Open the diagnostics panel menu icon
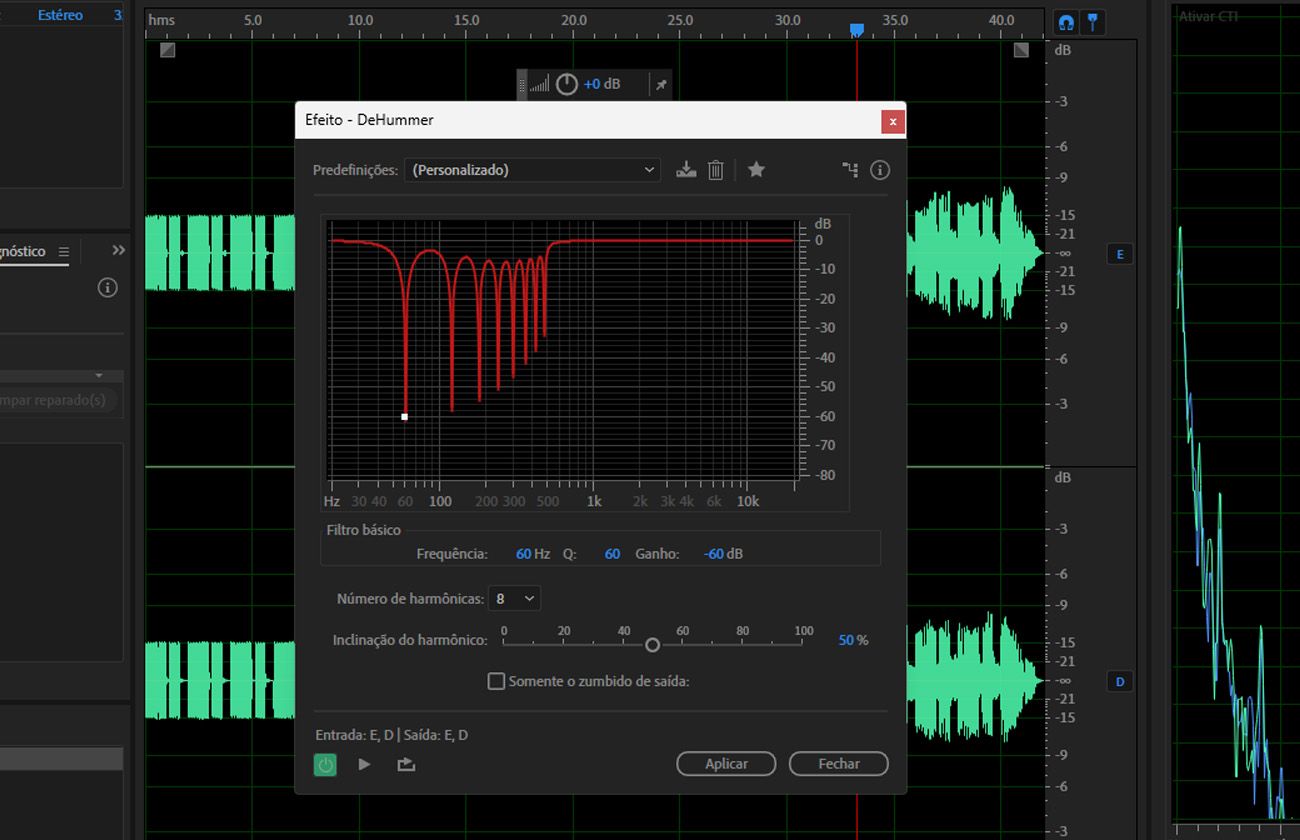Screen dimensions: 1300x840 (x=64, y=251)
